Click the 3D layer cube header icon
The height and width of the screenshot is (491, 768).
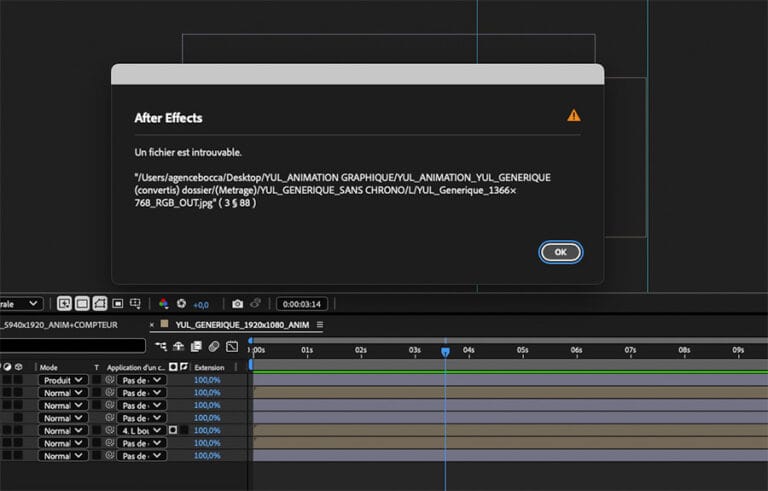coord(19,367)
